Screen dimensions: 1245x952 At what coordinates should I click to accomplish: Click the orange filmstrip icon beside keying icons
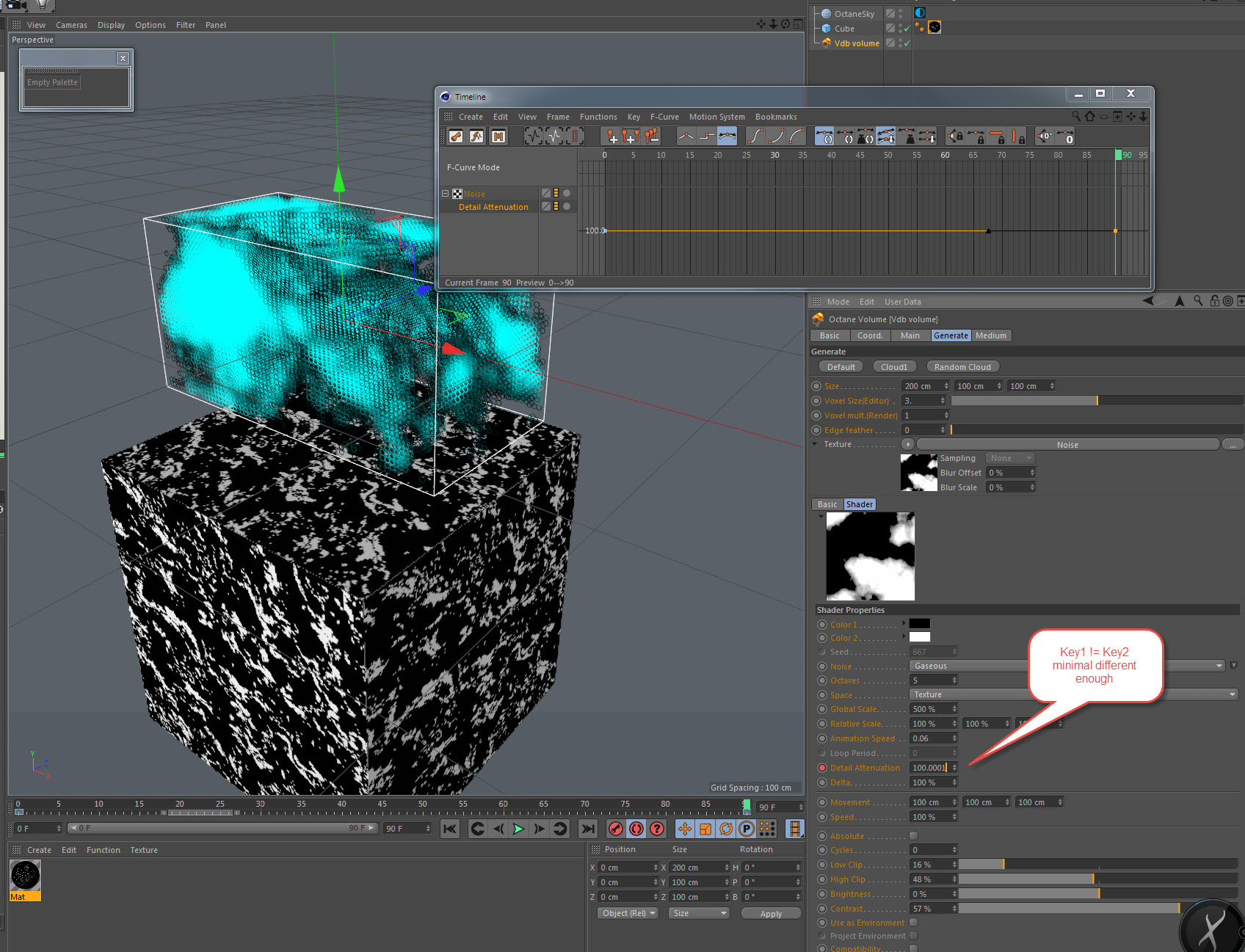click(794, 829)
